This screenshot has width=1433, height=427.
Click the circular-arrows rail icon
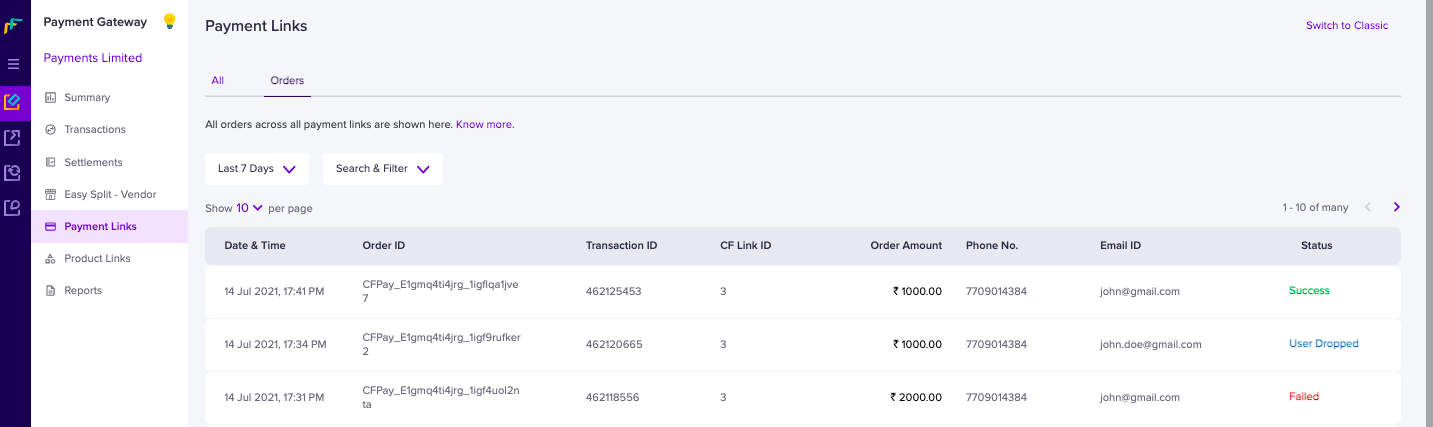click(x=13, y=173)
